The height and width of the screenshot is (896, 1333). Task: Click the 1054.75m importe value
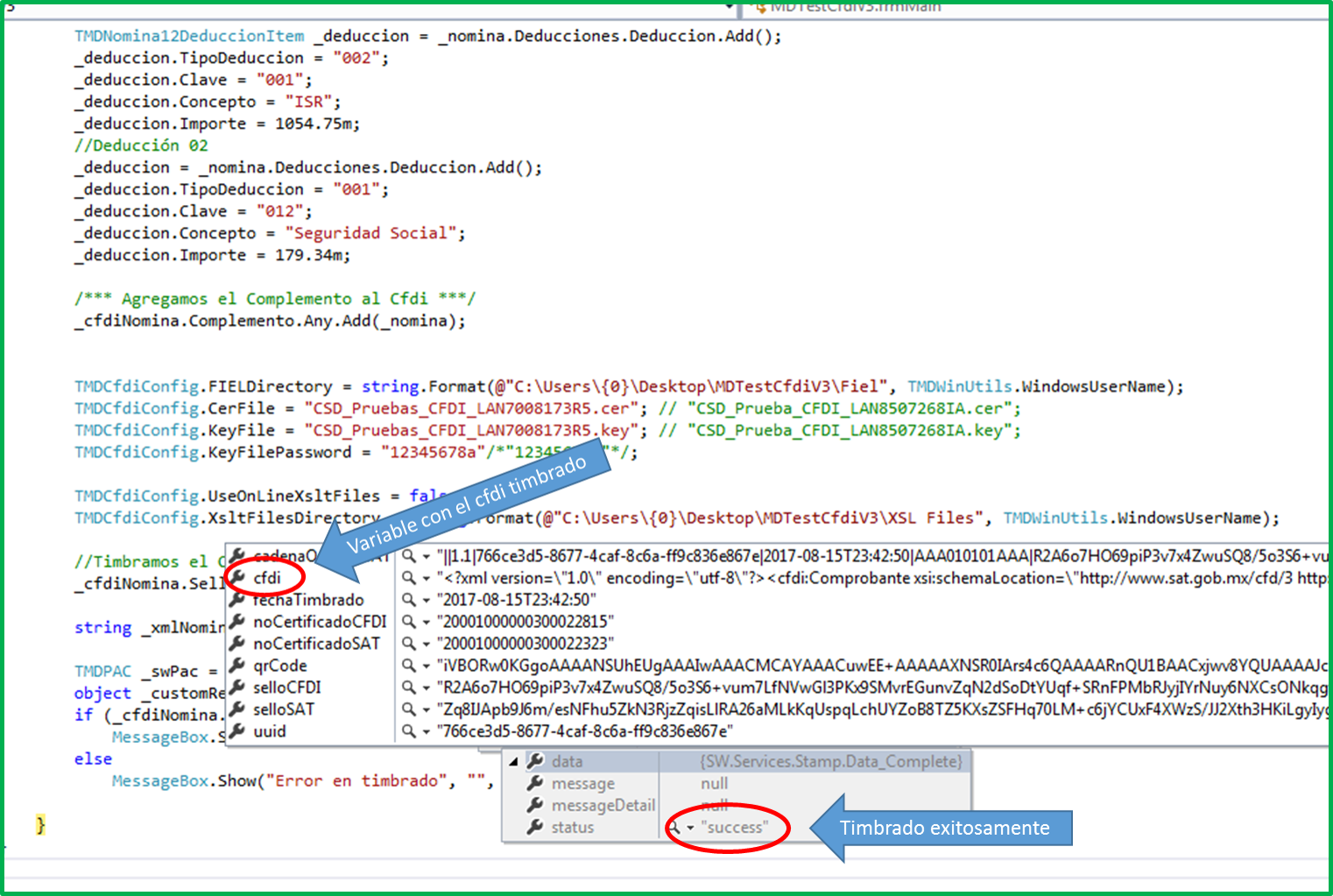[314, 123]
